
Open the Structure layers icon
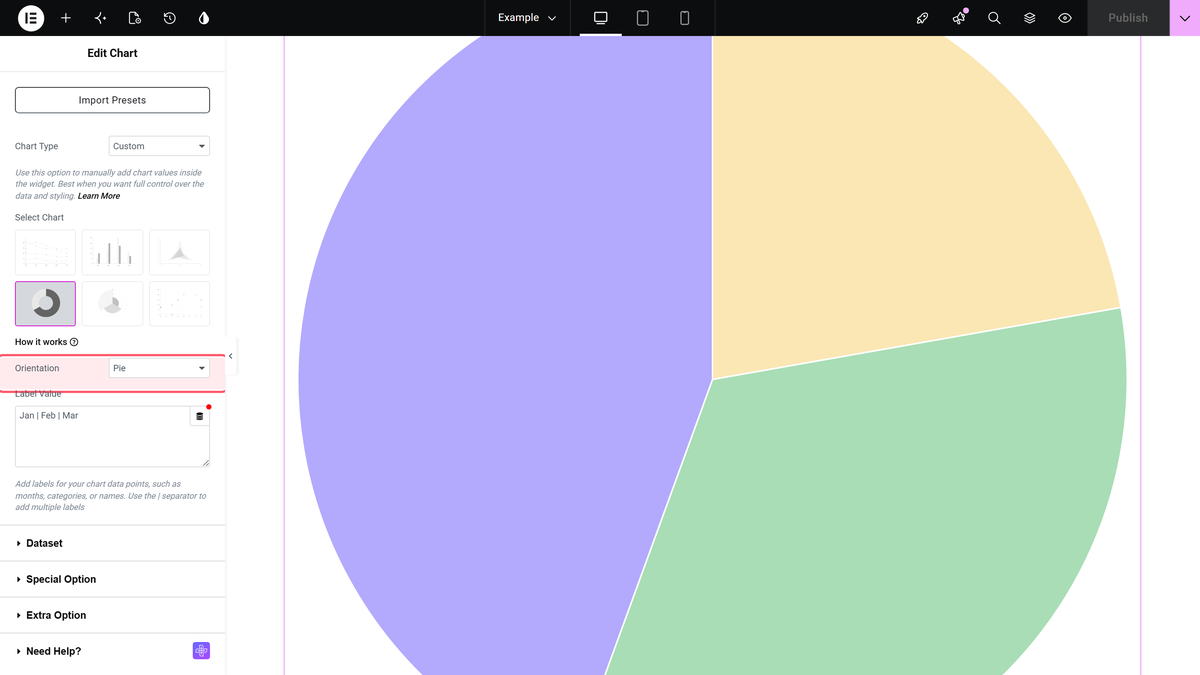[x=1029, y=18]
